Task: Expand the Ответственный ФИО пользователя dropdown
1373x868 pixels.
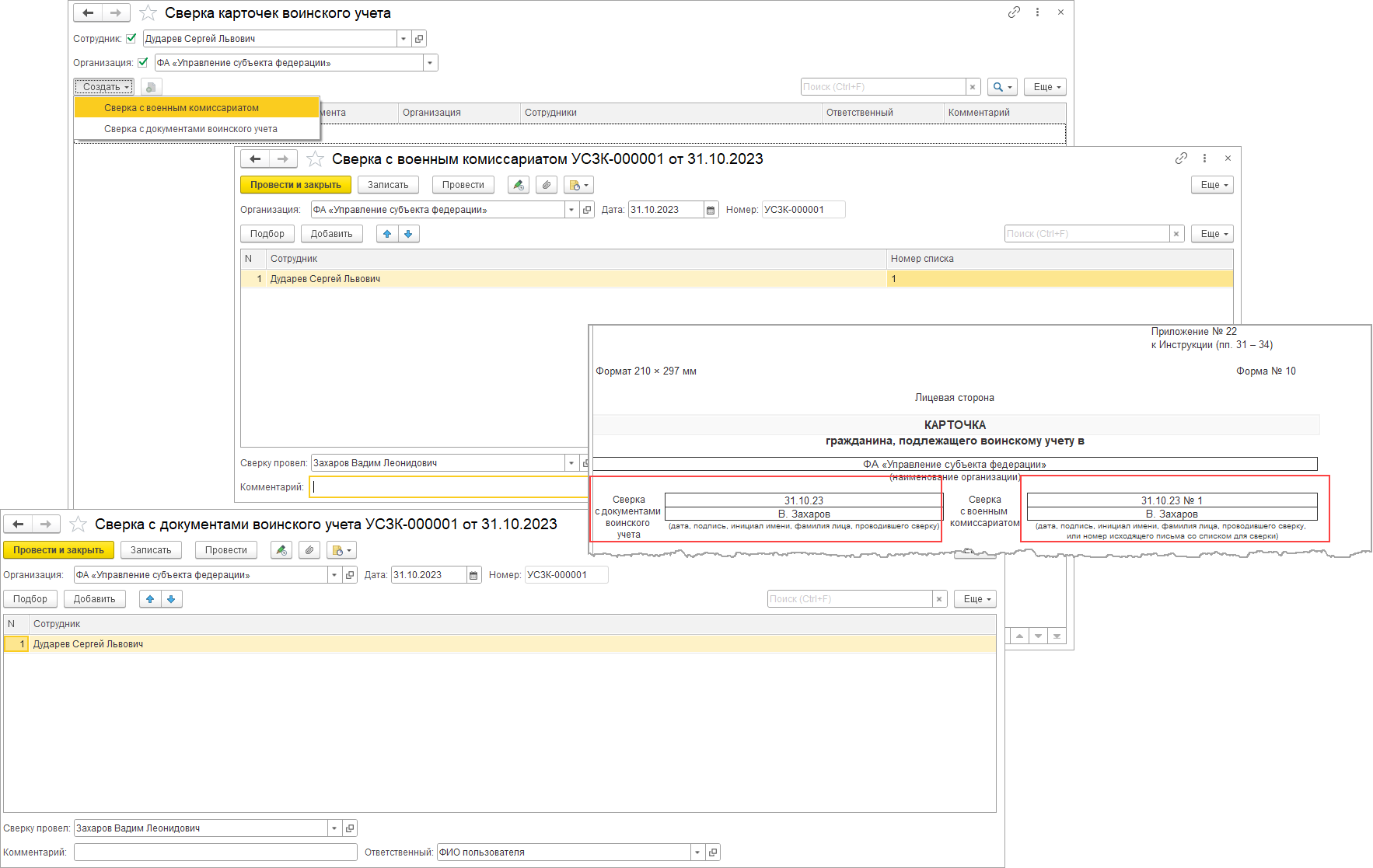Action: click(x=697, y=852)
